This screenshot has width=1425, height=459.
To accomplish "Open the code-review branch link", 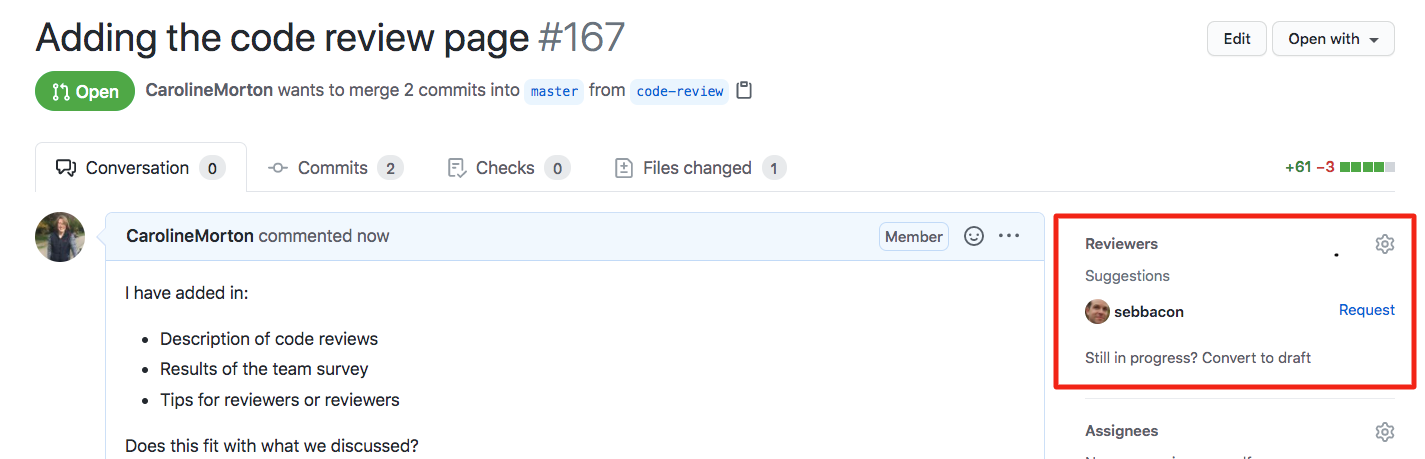I will coord(679,91).
